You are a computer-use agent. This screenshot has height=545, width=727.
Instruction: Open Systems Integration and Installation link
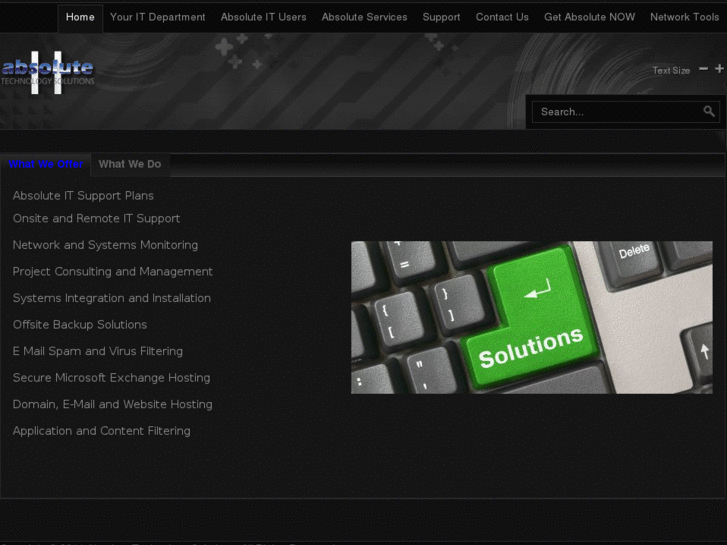112,298
